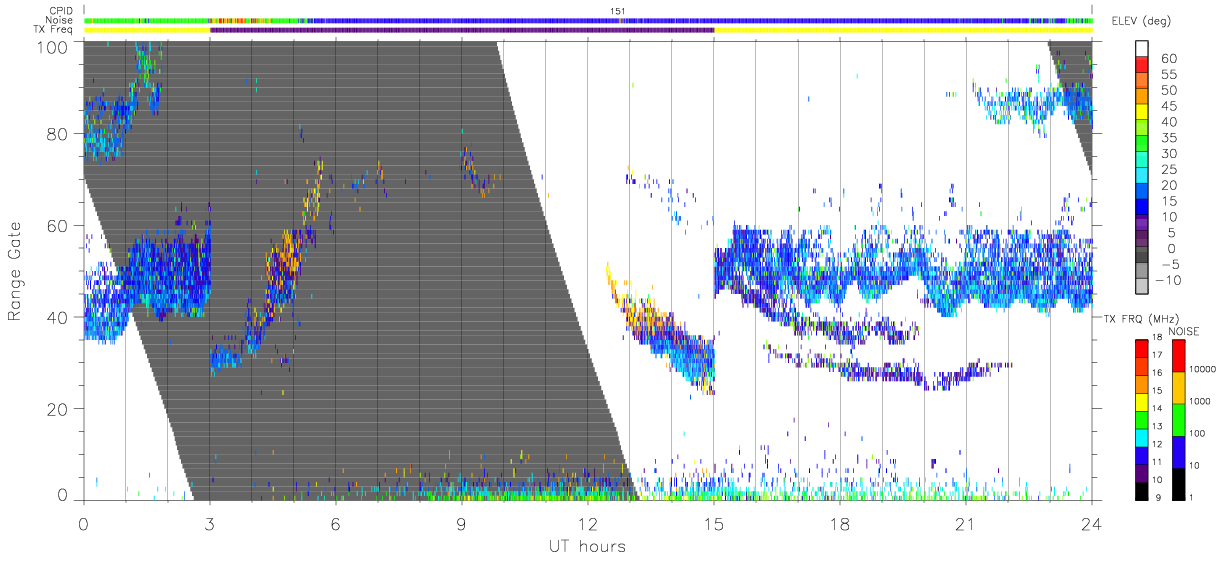Click the NOISE legend title
1228x567 pixels.
1186,330
